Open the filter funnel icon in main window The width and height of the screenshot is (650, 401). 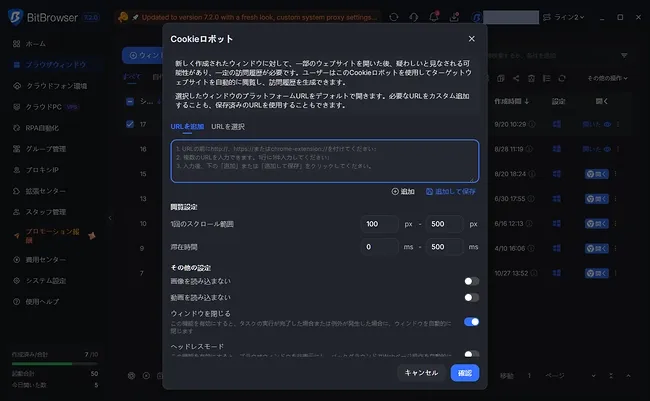pos(624,55)
